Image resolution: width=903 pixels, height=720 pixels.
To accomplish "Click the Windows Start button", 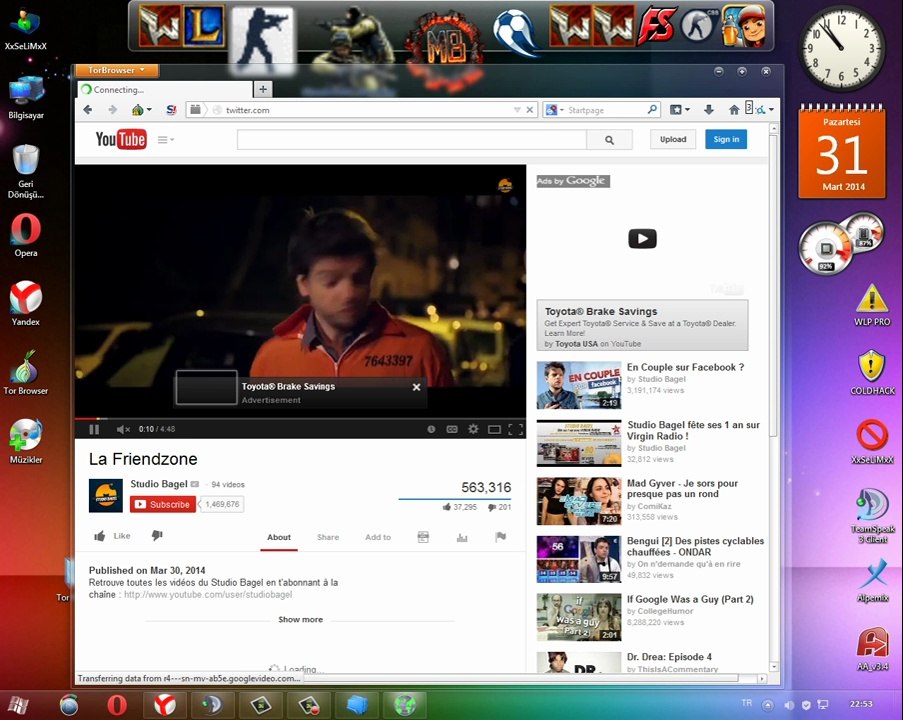I will tap(18, 705).
